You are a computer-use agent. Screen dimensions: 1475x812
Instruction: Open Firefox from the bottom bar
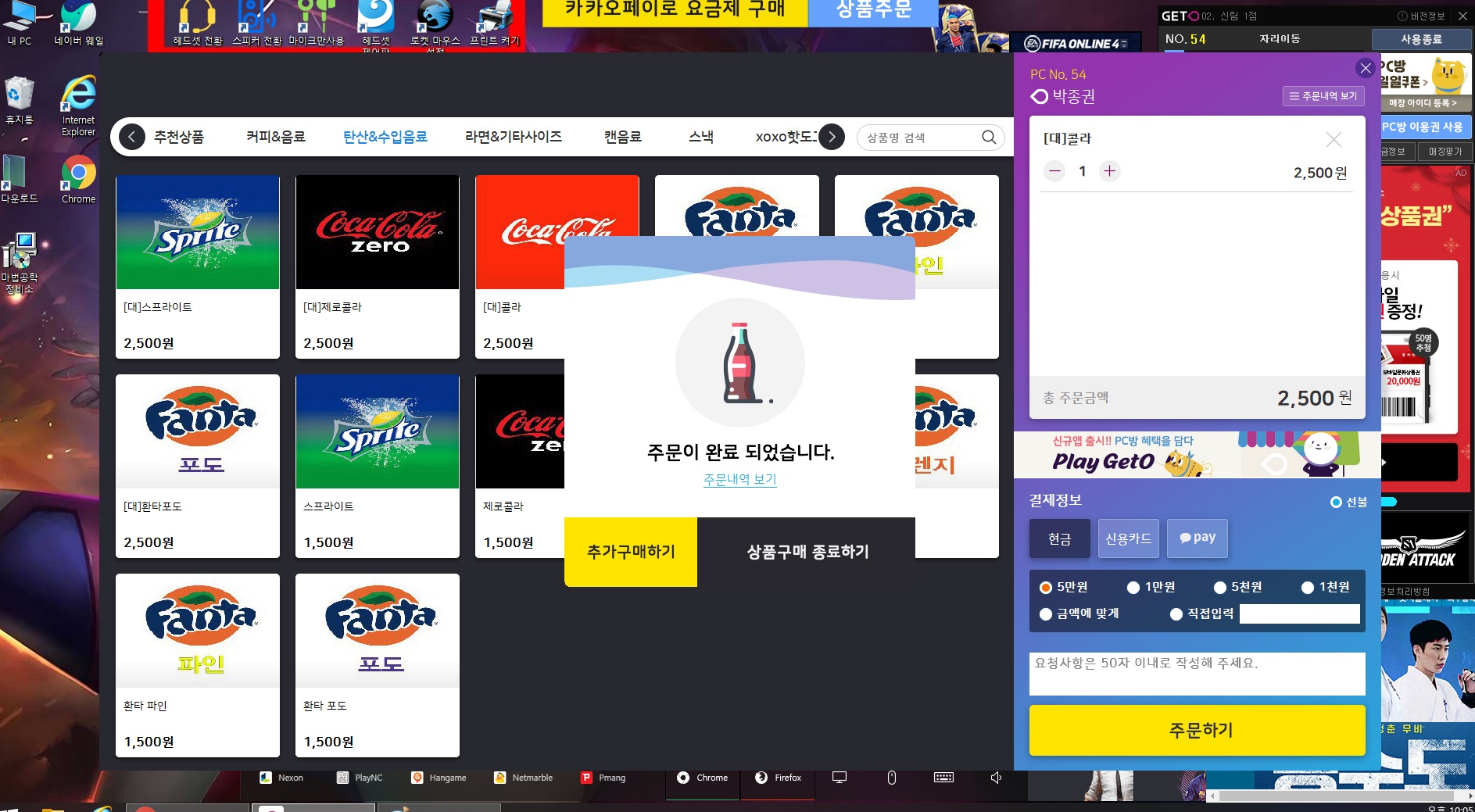778,778
